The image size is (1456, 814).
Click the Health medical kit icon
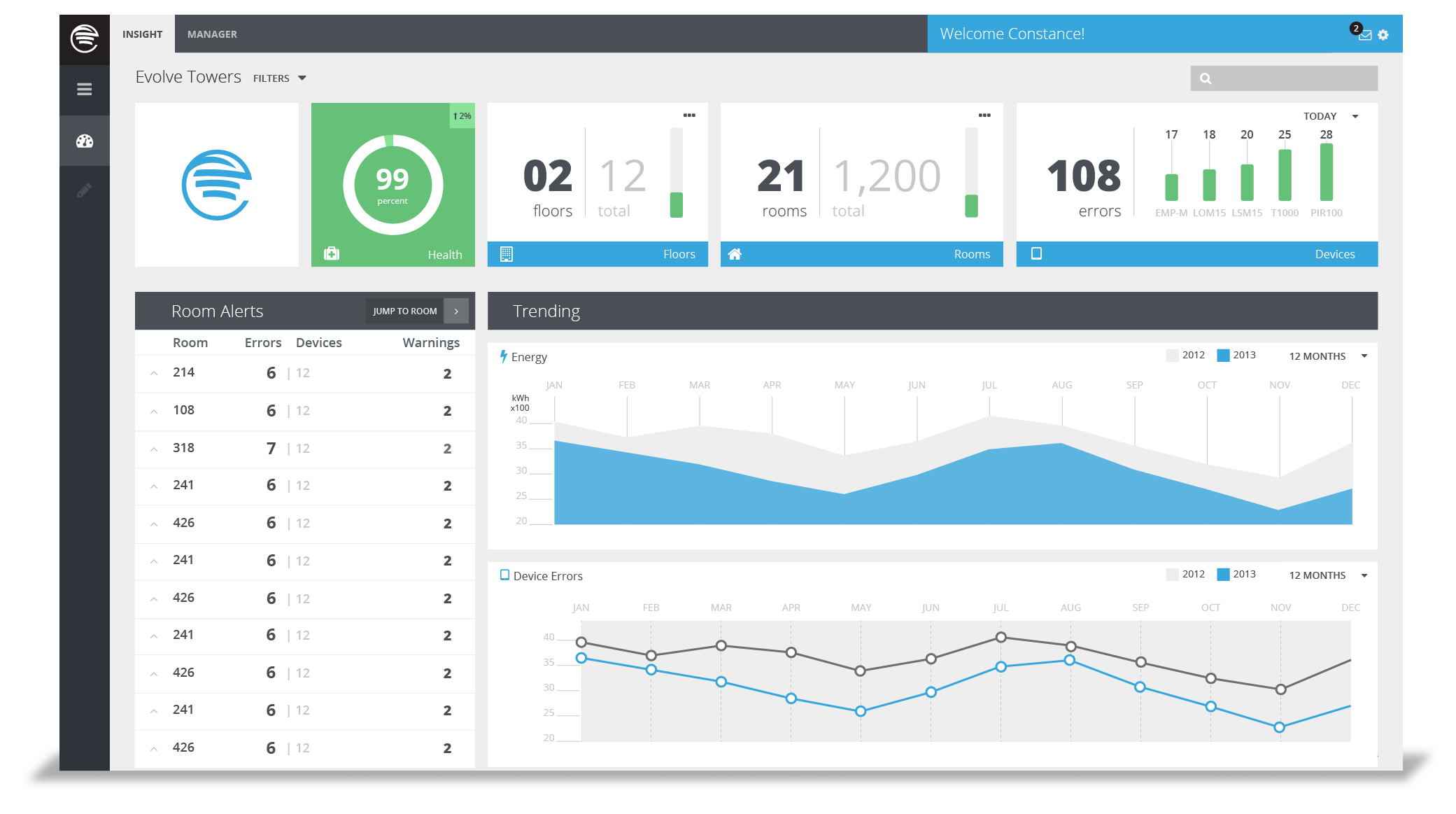coord(332,253)
